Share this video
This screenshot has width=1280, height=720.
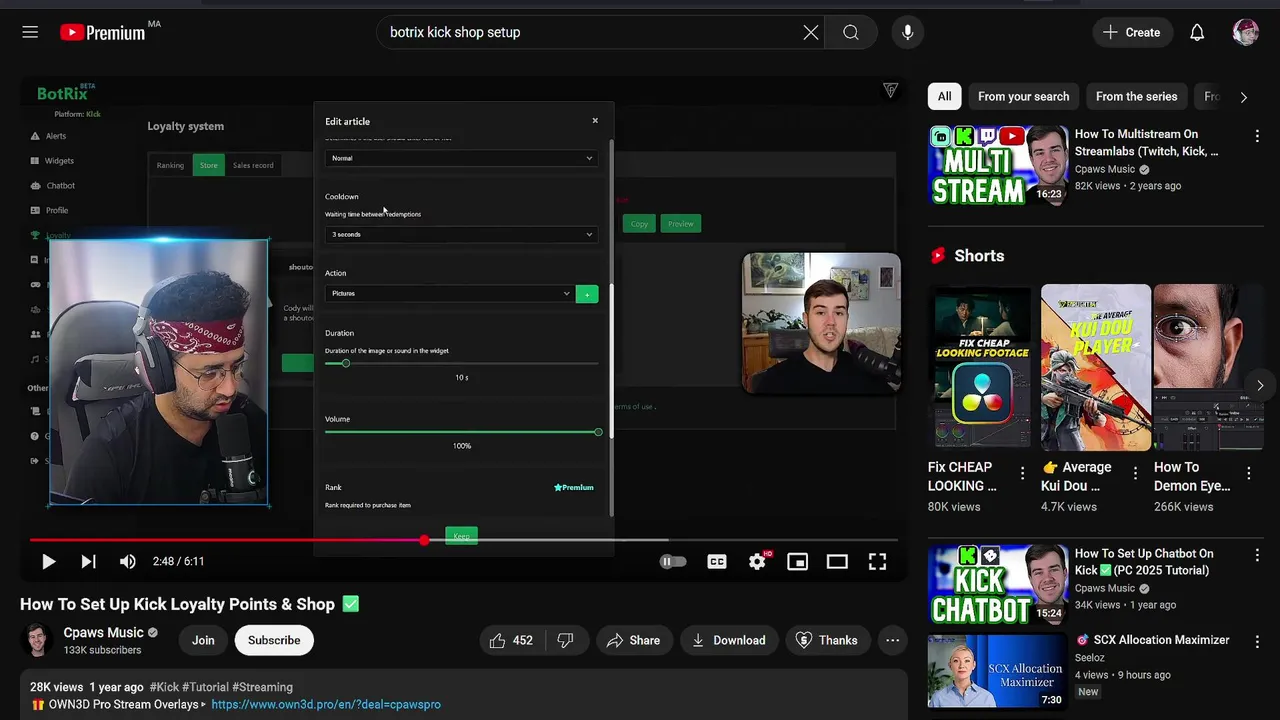tap(634, 640)
